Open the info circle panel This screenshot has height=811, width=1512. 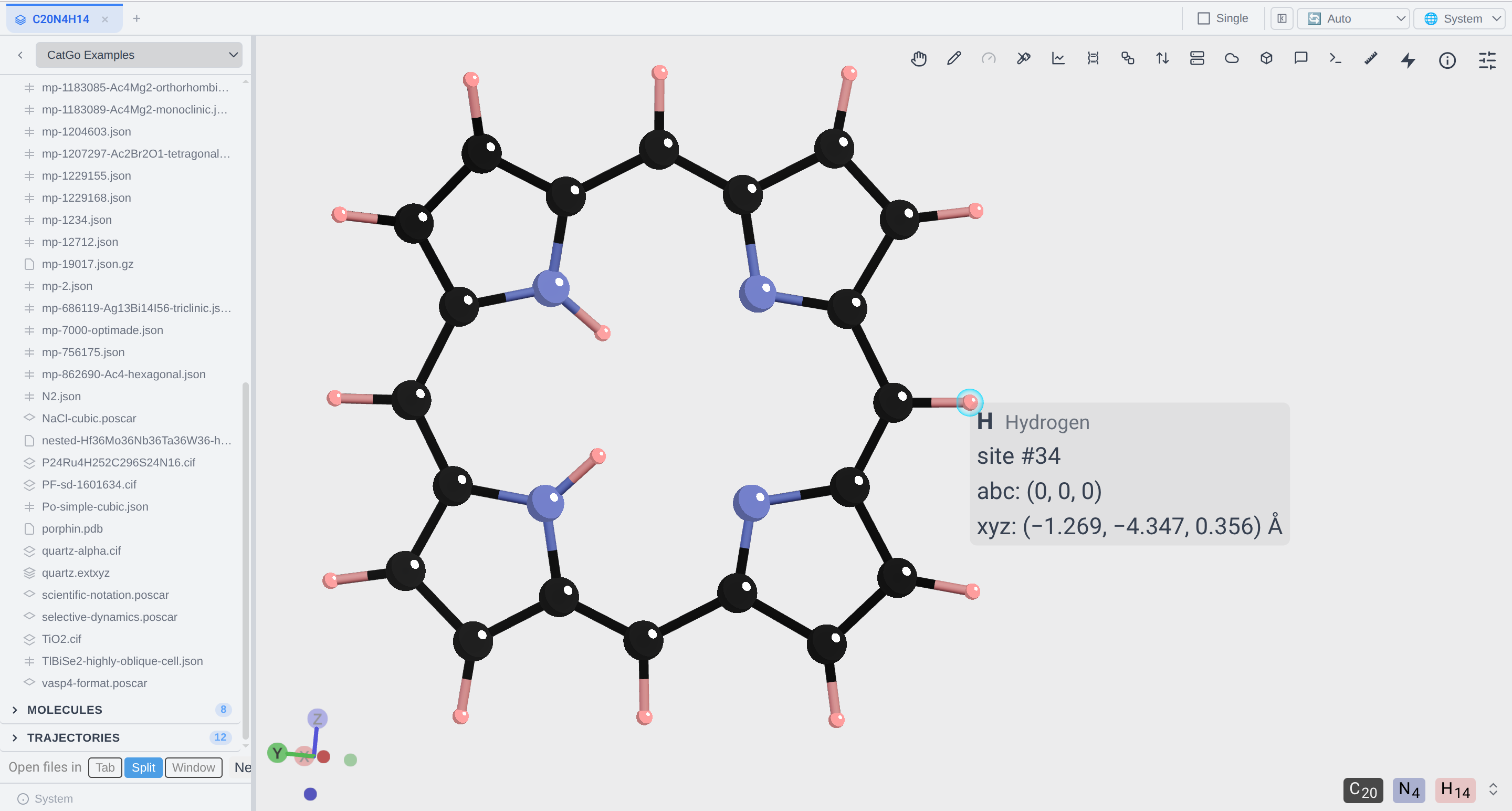1447,60
